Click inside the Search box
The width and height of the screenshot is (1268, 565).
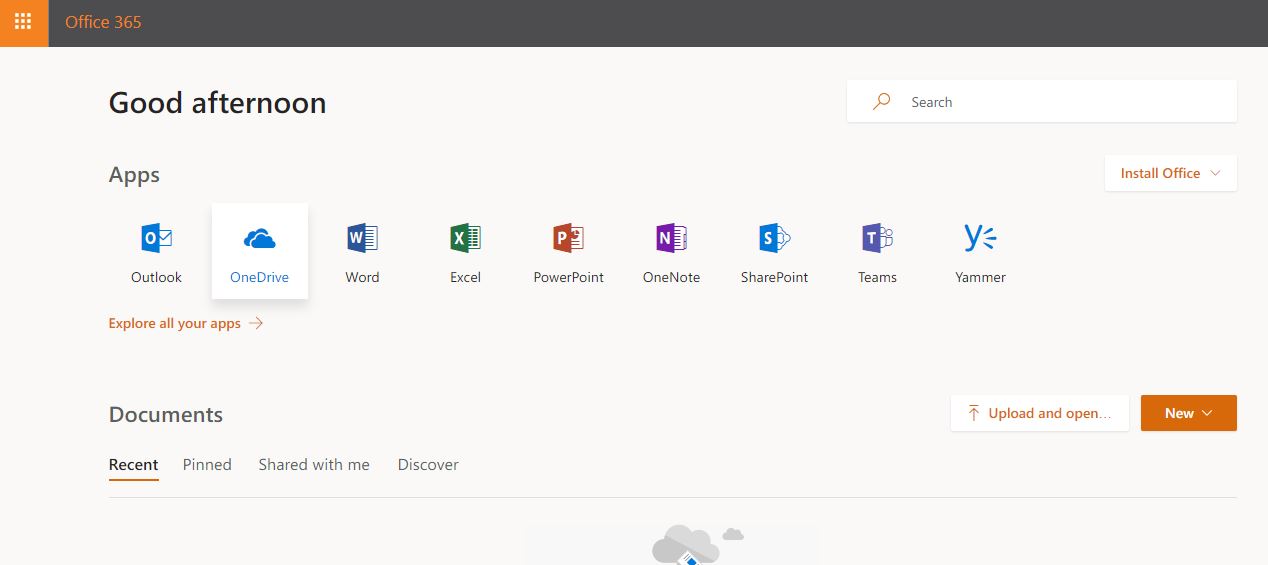[x=1041, y=102]
